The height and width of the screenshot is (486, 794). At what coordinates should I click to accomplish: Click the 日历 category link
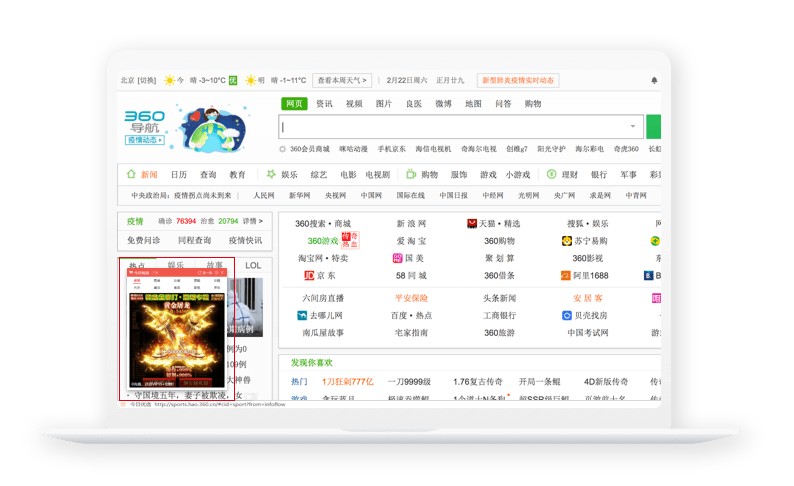pos(179,175)
